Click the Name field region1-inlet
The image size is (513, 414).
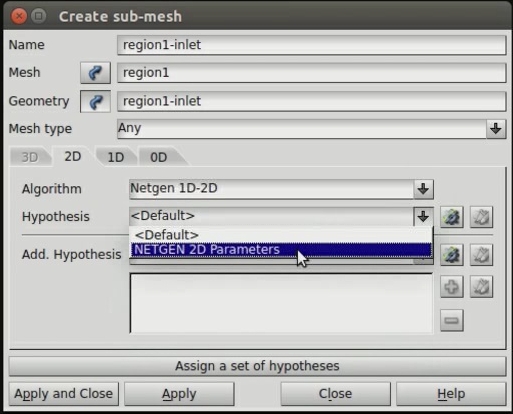(311, 45)
